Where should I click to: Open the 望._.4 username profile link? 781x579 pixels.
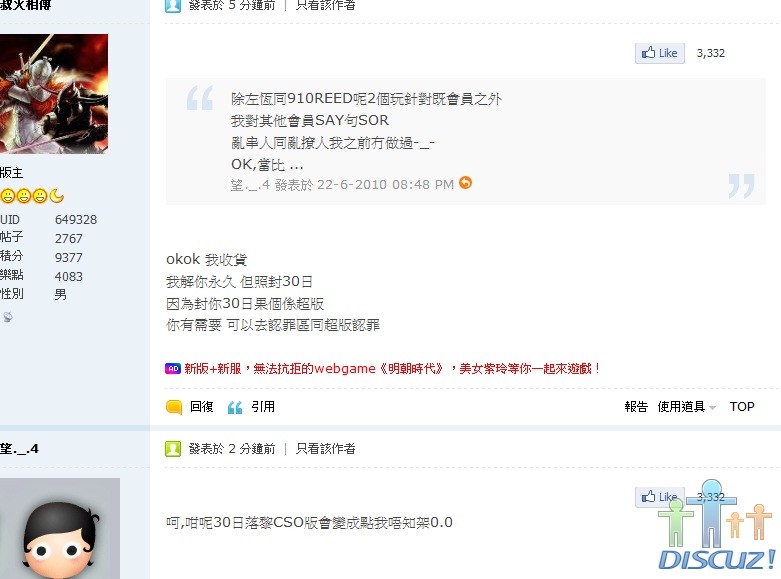coord(19,449)
